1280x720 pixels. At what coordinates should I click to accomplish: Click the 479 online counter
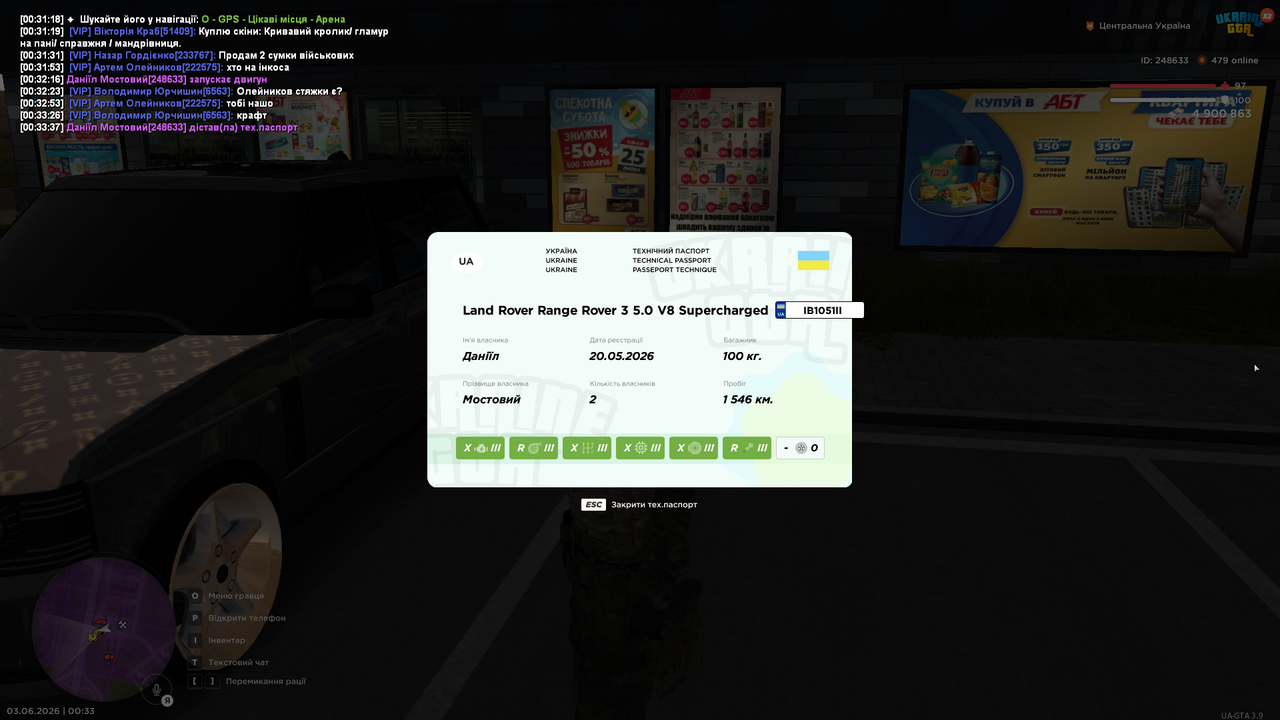(x=1235, y=60)
